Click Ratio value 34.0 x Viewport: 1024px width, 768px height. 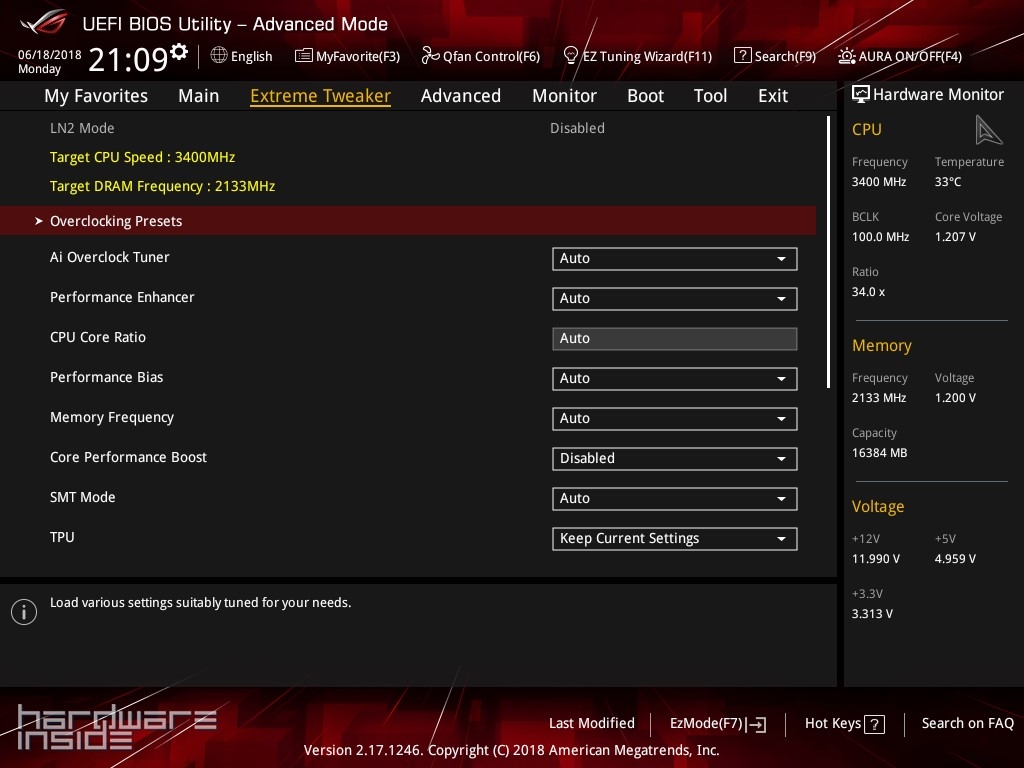pos(868,292)
